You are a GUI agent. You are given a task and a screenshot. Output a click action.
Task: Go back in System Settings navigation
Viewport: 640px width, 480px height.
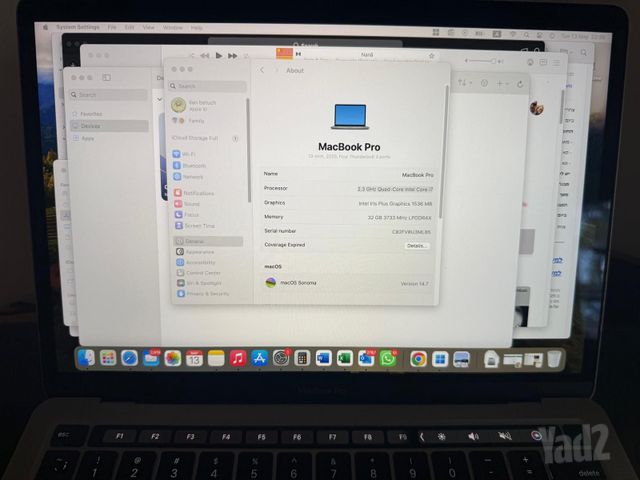tap(262, 70)
